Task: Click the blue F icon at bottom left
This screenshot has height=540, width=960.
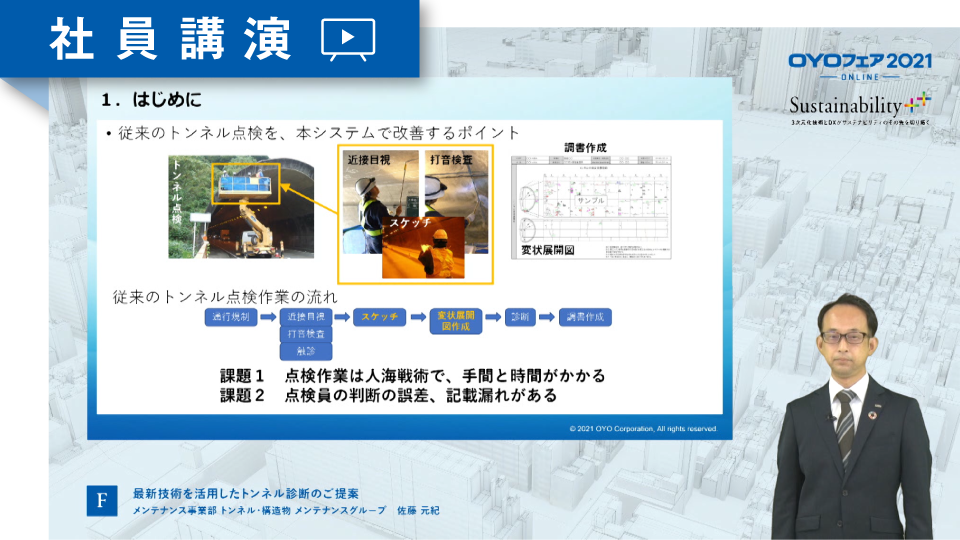Action: (101, 501)
